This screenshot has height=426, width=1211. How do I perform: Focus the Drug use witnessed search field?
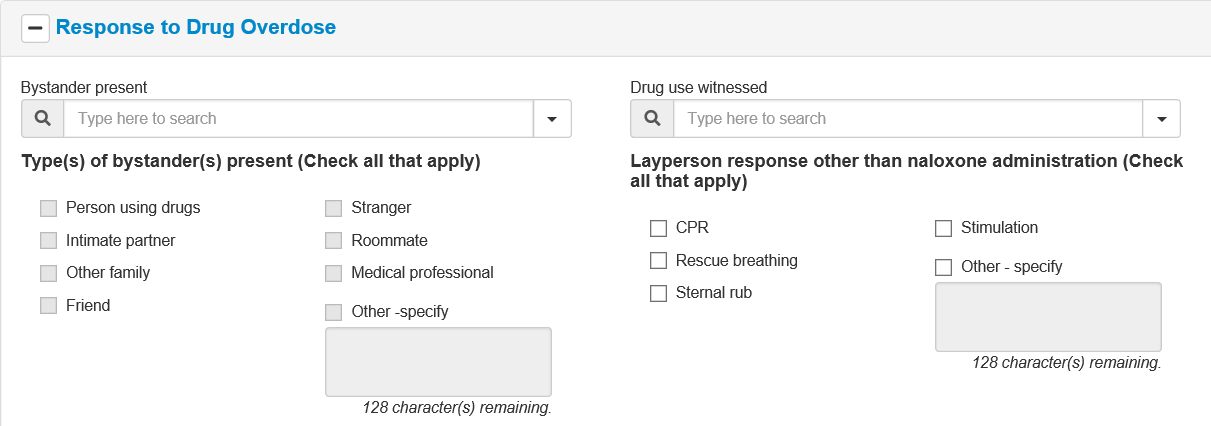point(907,118)
